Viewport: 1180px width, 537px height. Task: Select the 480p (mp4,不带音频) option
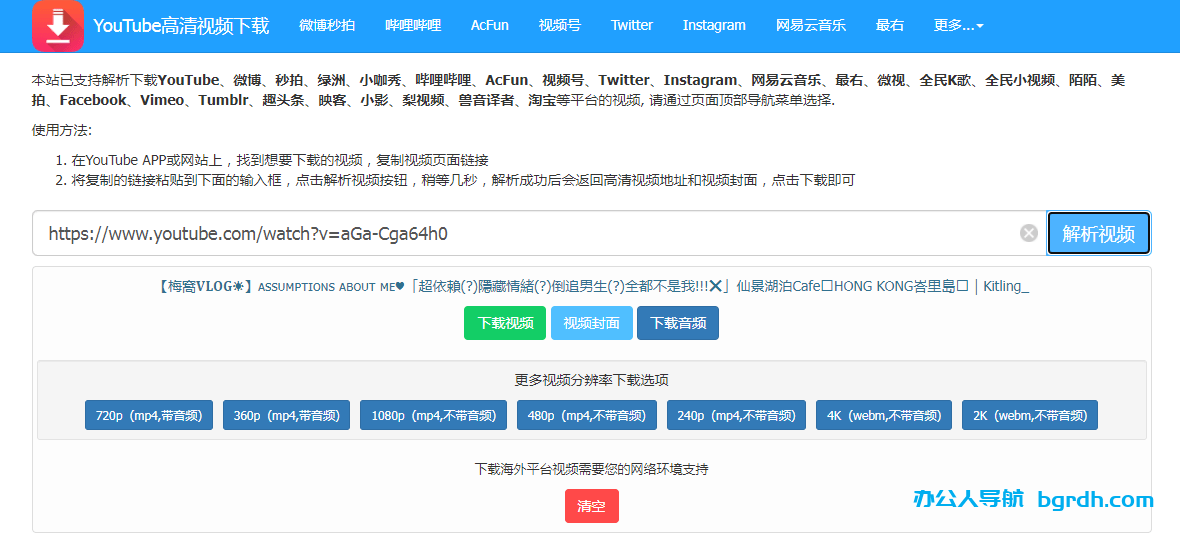pos(587,415)
